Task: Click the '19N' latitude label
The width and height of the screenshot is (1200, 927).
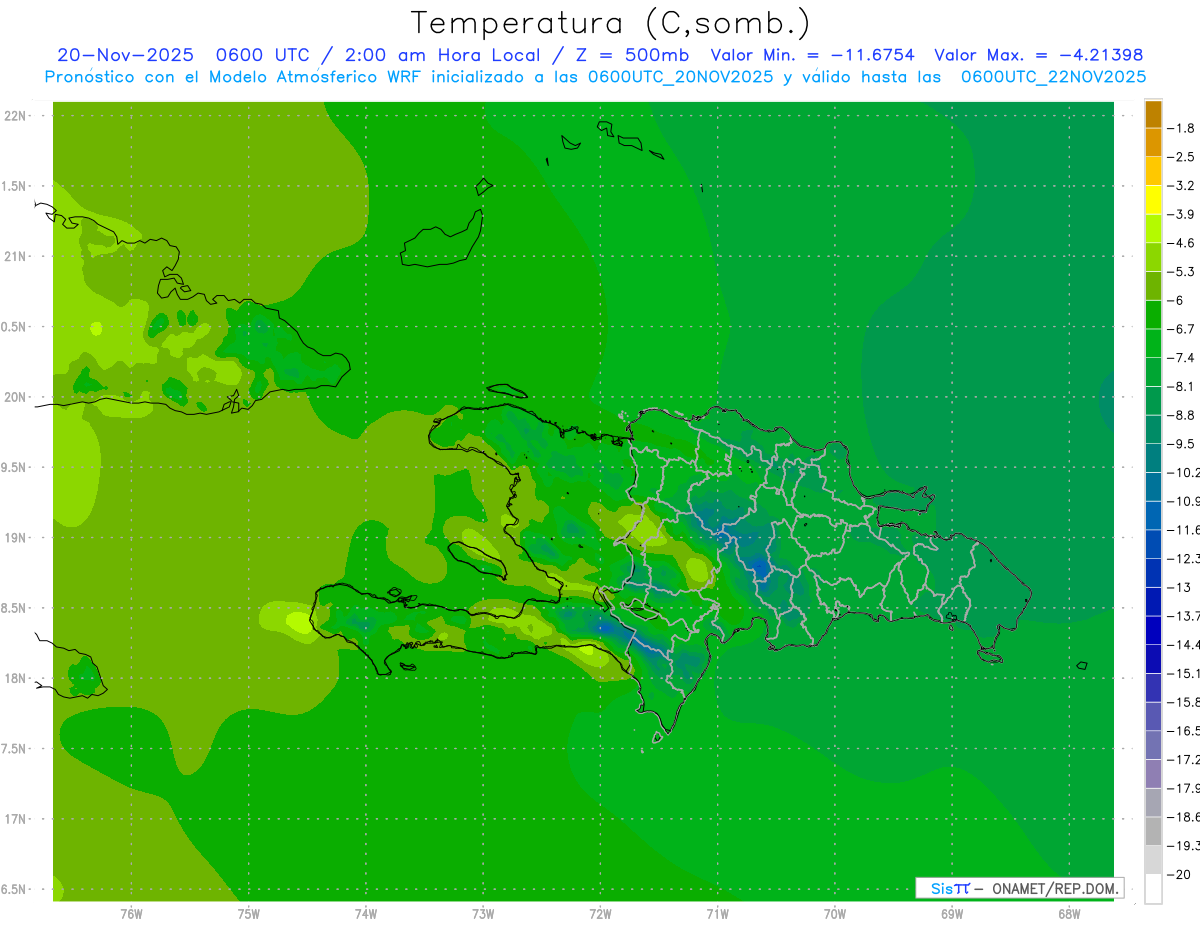Action: pyautogui.click(x=14, y=537)
